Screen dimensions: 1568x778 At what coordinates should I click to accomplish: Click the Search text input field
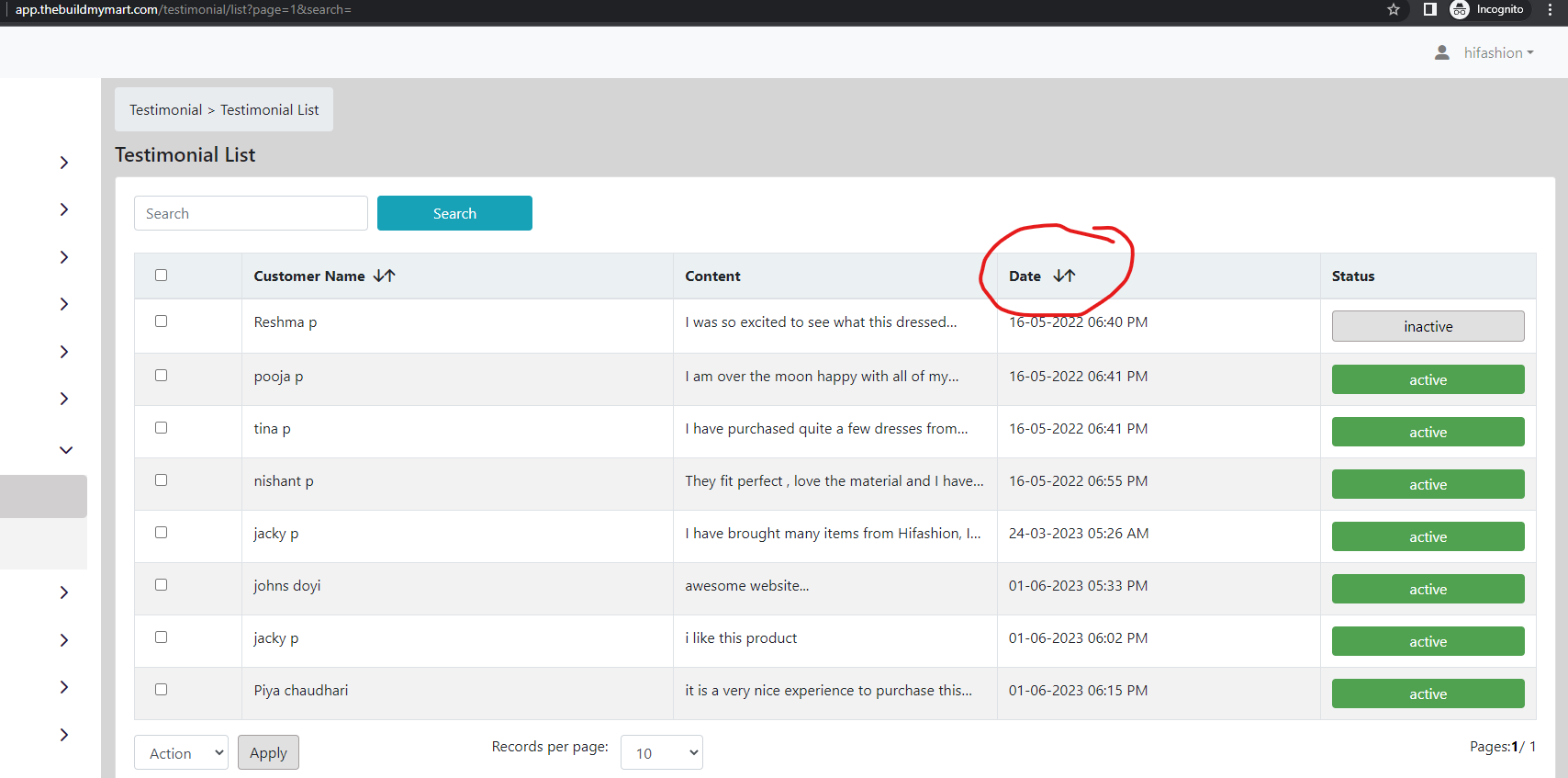click(x=251, y=213)
